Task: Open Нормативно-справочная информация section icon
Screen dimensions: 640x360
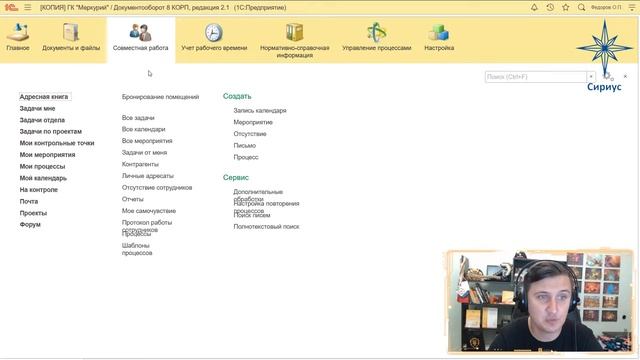Action: point(294,33)
